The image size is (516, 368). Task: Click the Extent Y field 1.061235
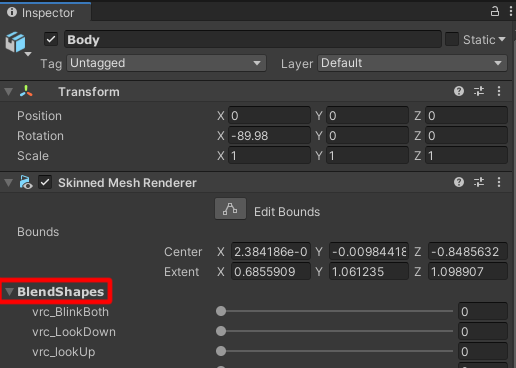369,272
